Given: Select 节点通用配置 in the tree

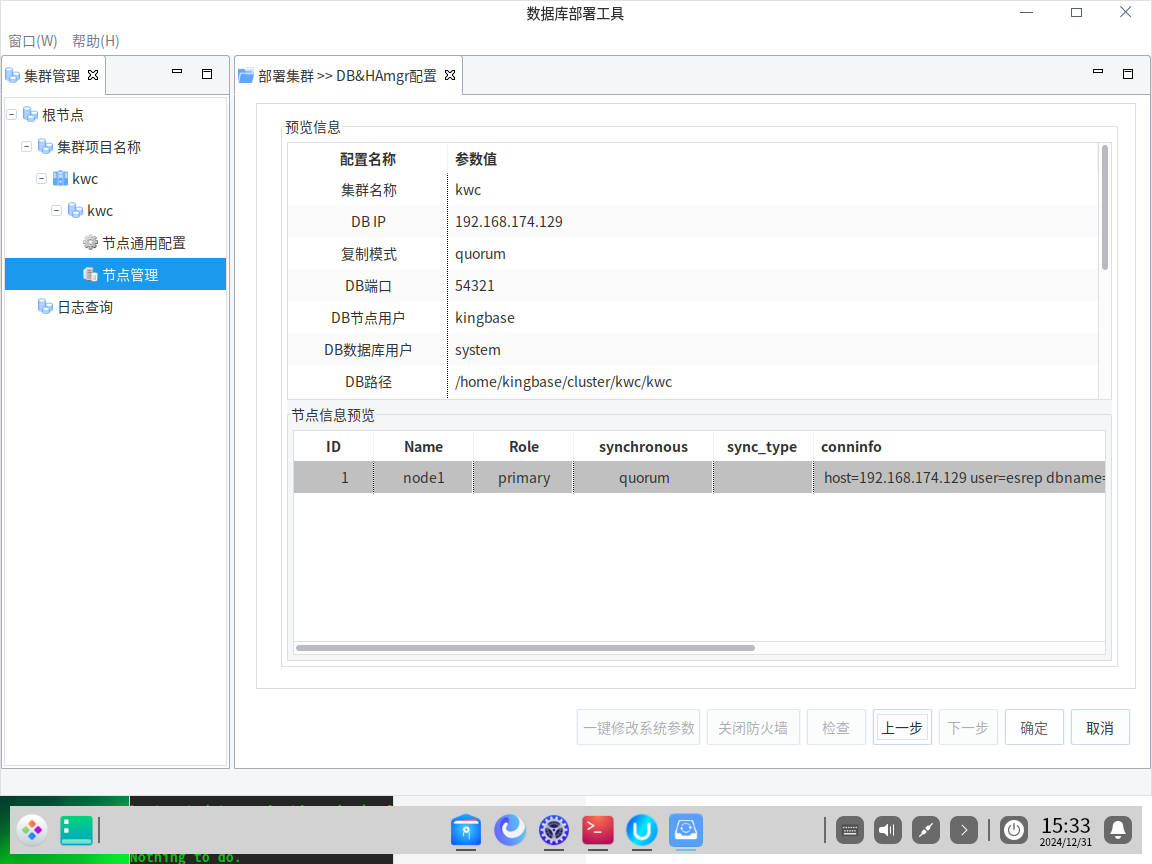Looking at the screenshot, I should pos(143,243).
